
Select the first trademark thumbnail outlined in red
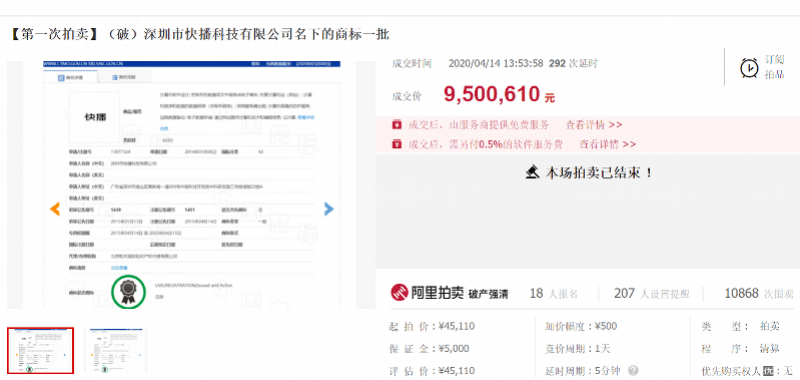[x=40, y=351]
